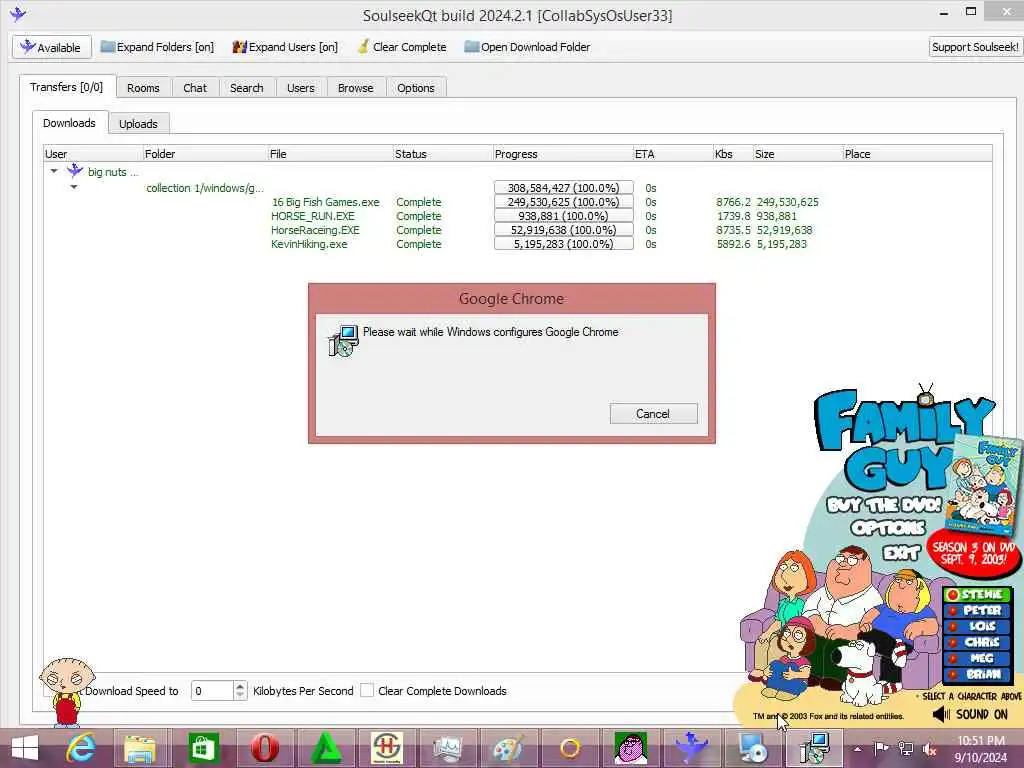Sort by the Status column header

(x=443, y=154)
